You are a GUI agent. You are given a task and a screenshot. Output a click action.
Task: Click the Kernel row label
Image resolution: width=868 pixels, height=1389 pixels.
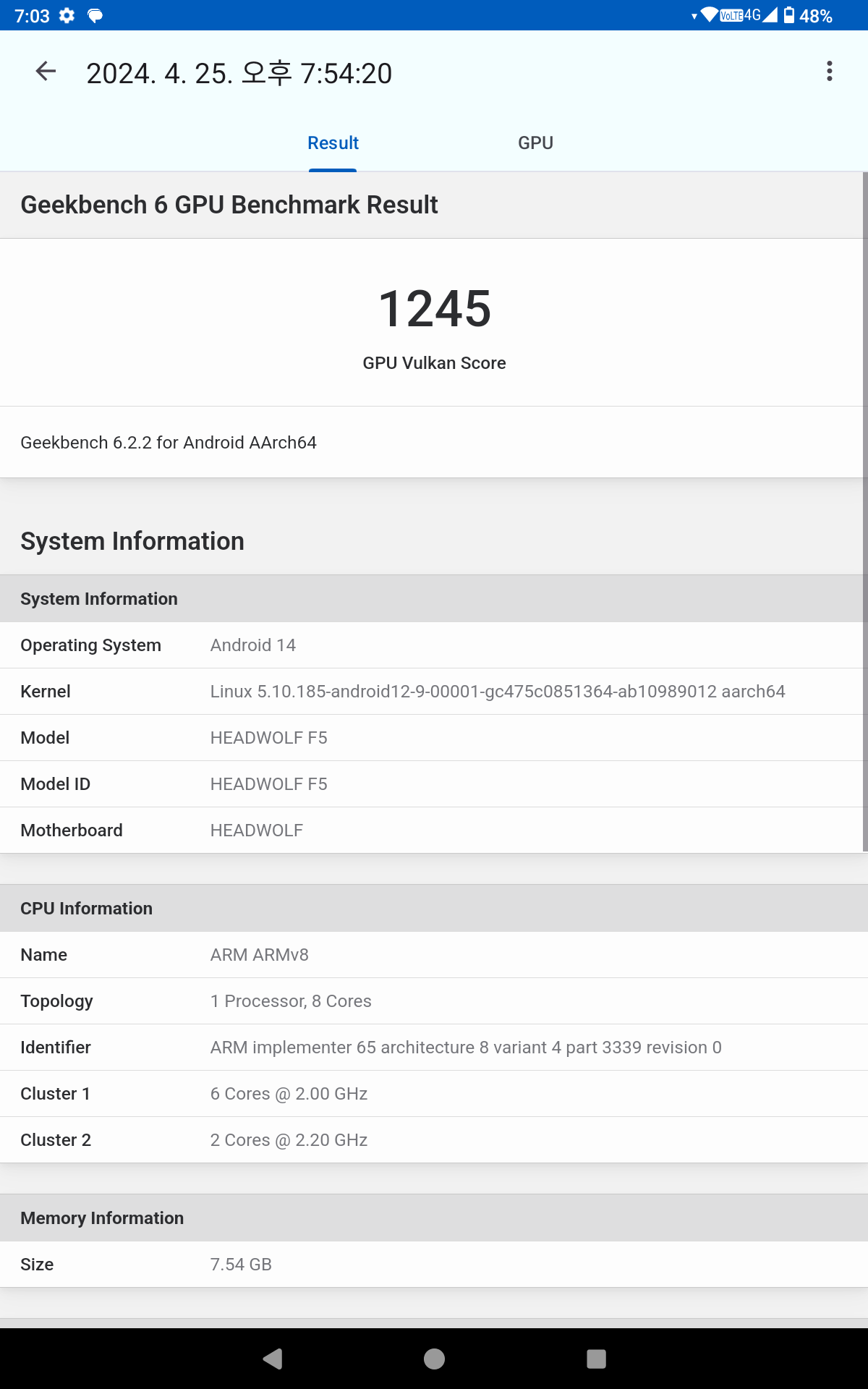tap(46, 692)
